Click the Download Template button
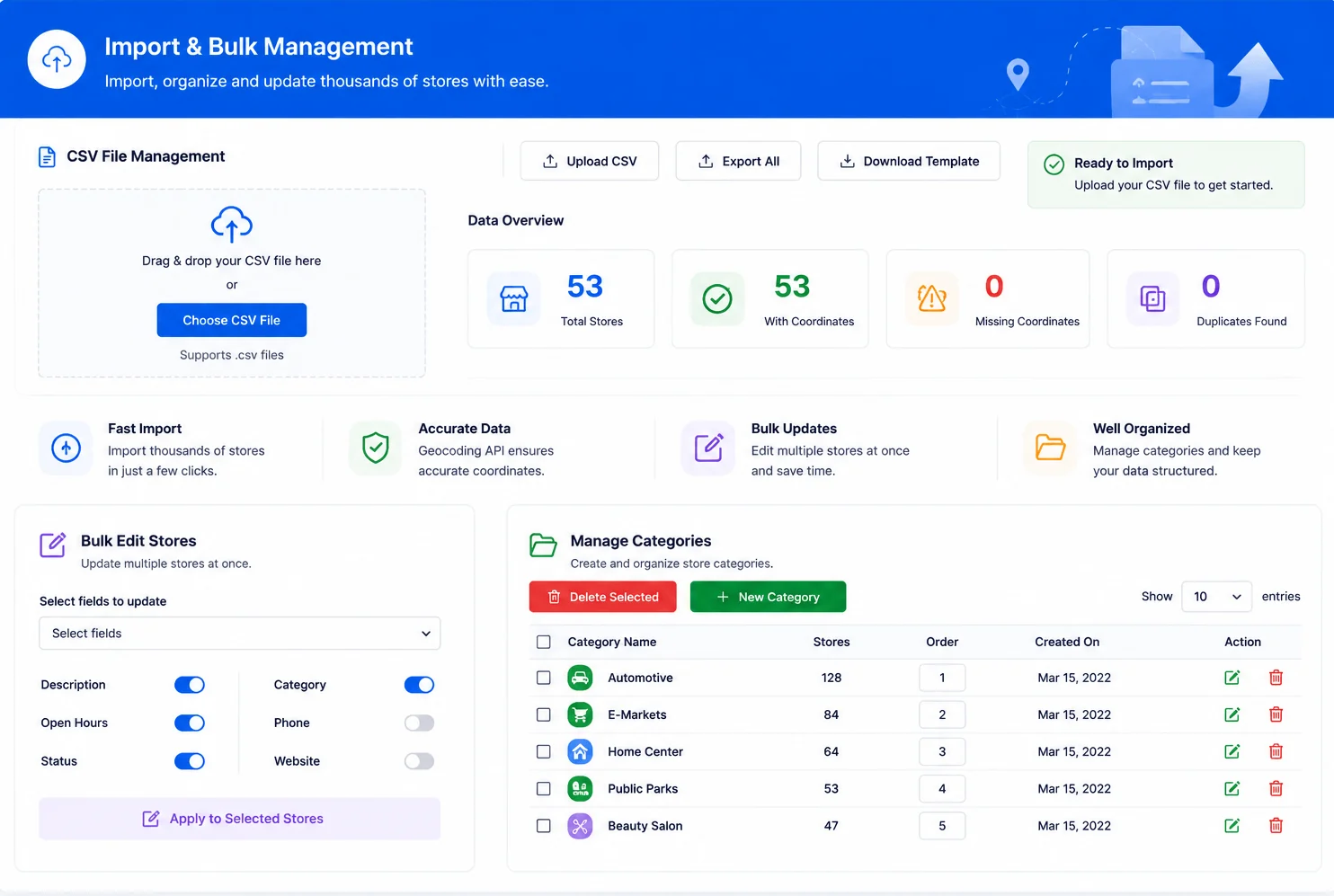1334x896 pixels. coord(909,161)
